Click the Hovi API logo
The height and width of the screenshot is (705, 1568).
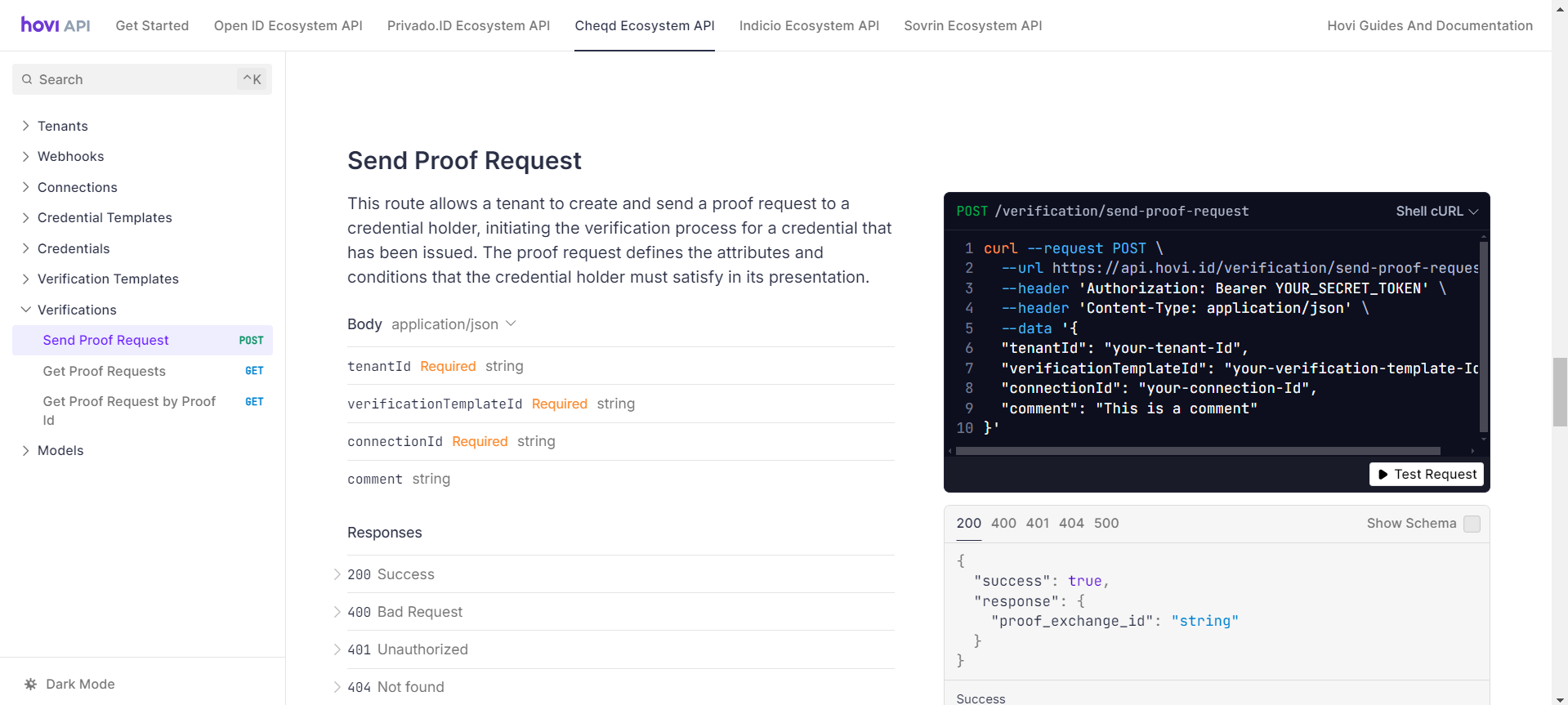(56, 25)
